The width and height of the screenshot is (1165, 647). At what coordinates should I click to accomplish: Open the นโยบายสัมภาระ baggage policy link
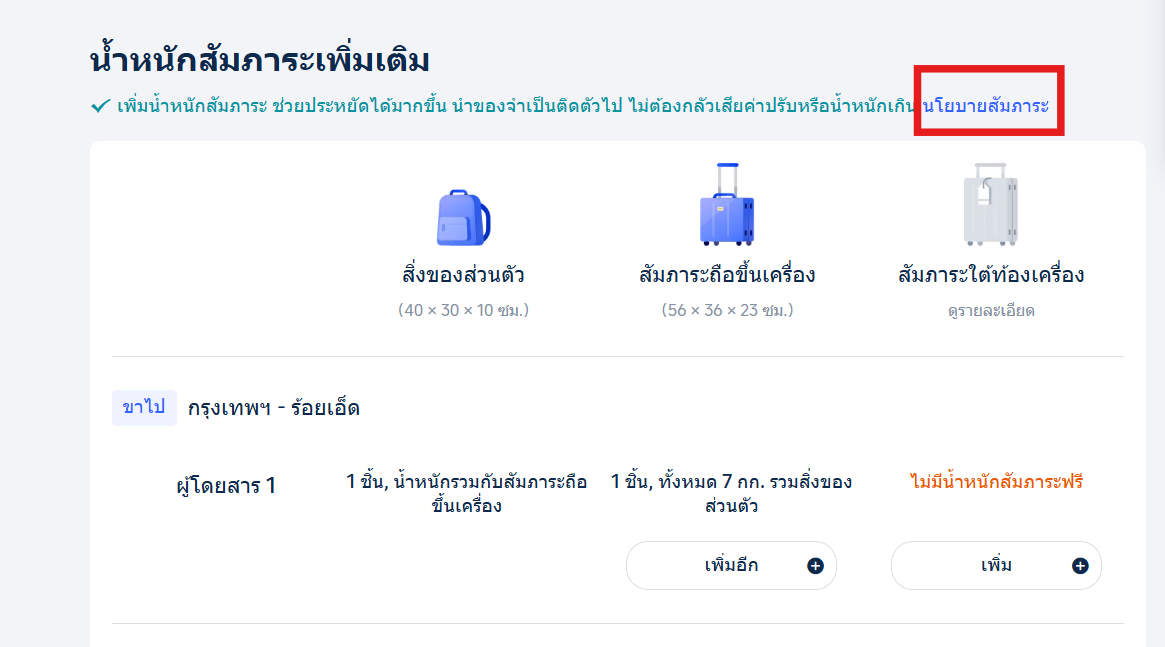[988, 103]
